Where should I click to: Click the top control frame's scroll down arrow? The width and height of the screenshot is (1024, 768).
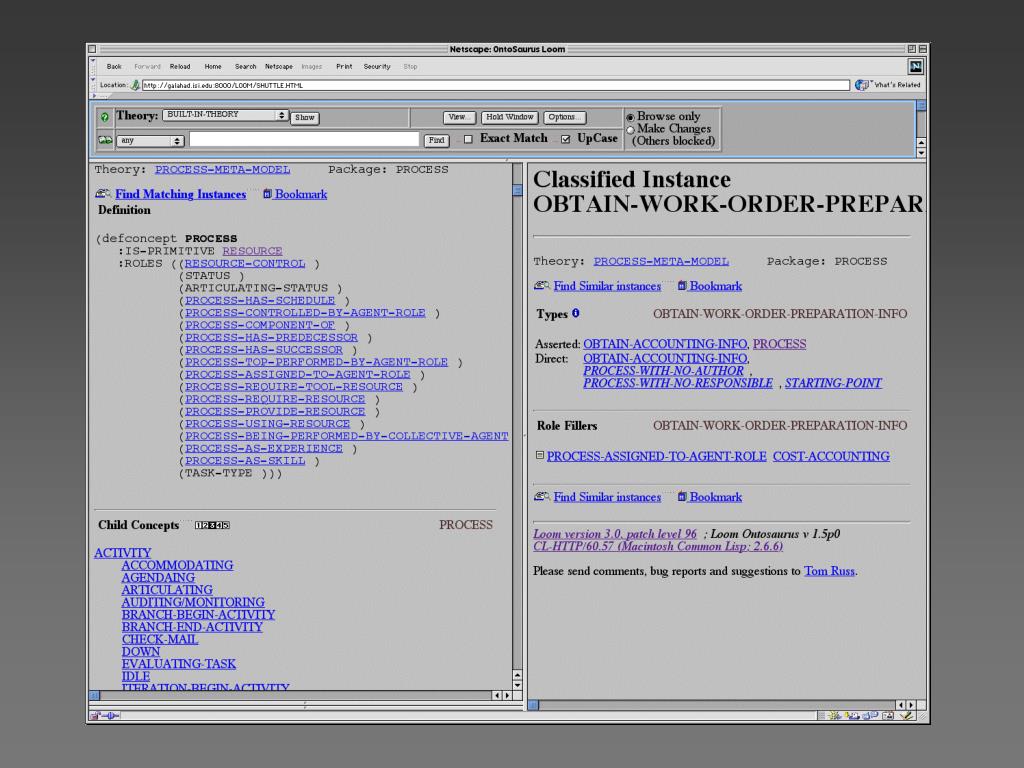point(921,153)
